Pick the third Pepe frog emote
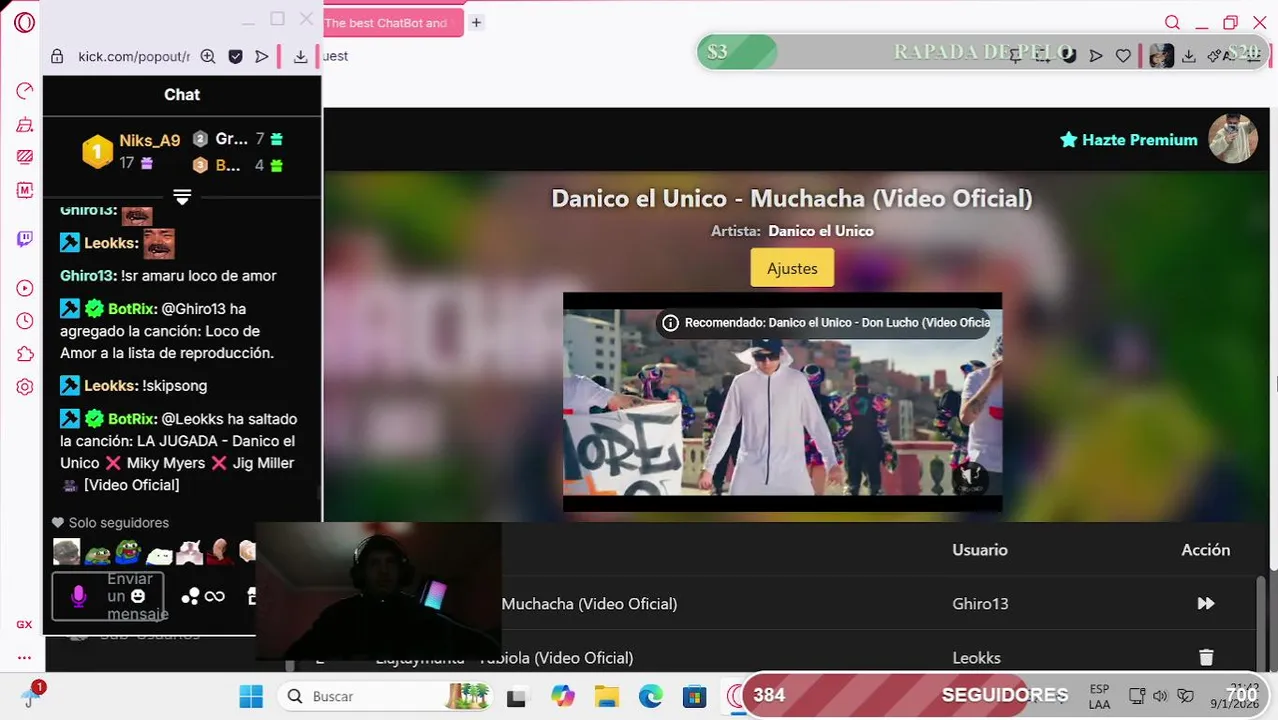The image size is (1278, 720). coord(128,551)
